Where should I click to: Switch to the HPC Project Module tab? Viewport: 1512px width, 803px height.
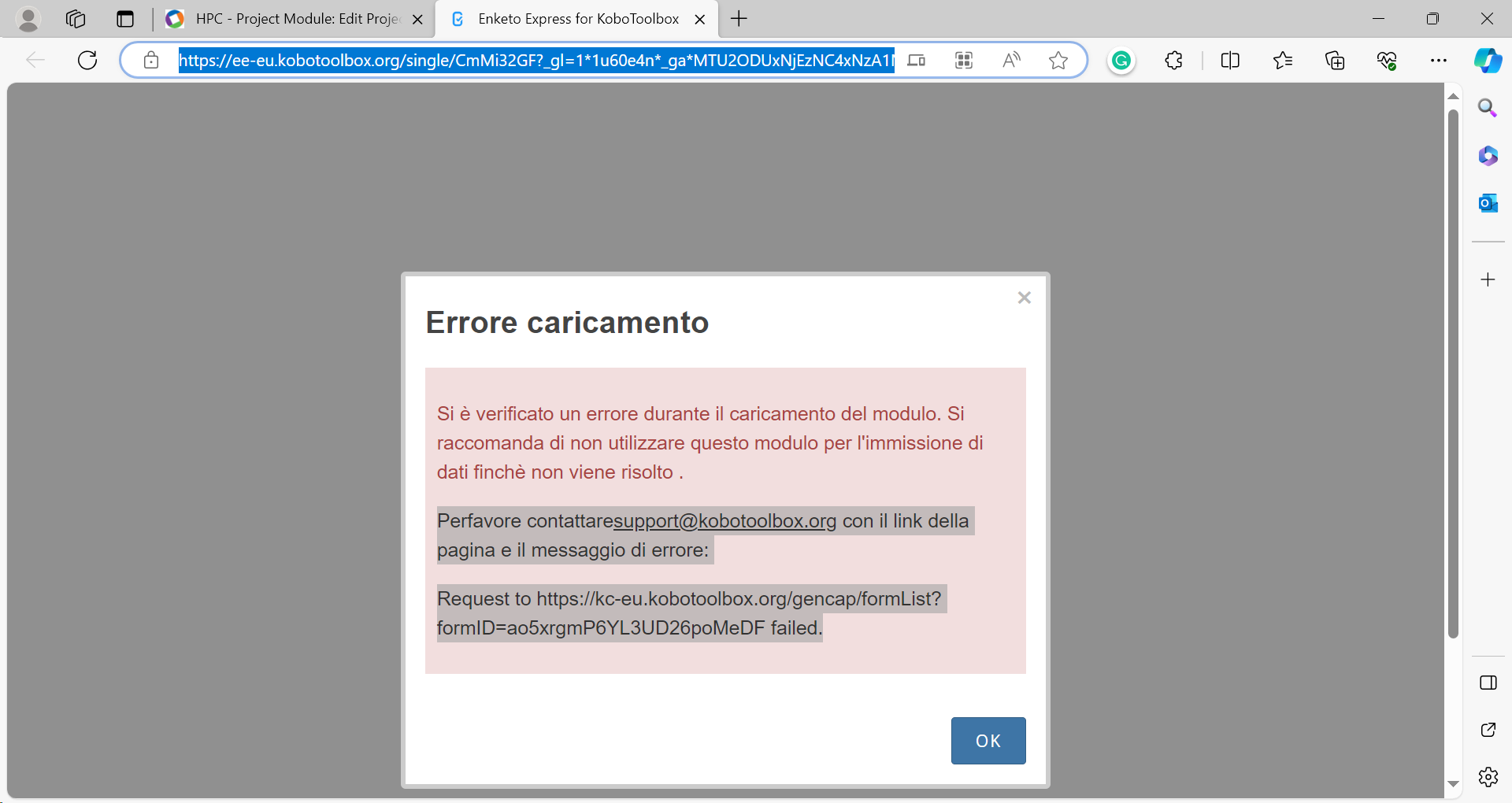pos(291,19)
